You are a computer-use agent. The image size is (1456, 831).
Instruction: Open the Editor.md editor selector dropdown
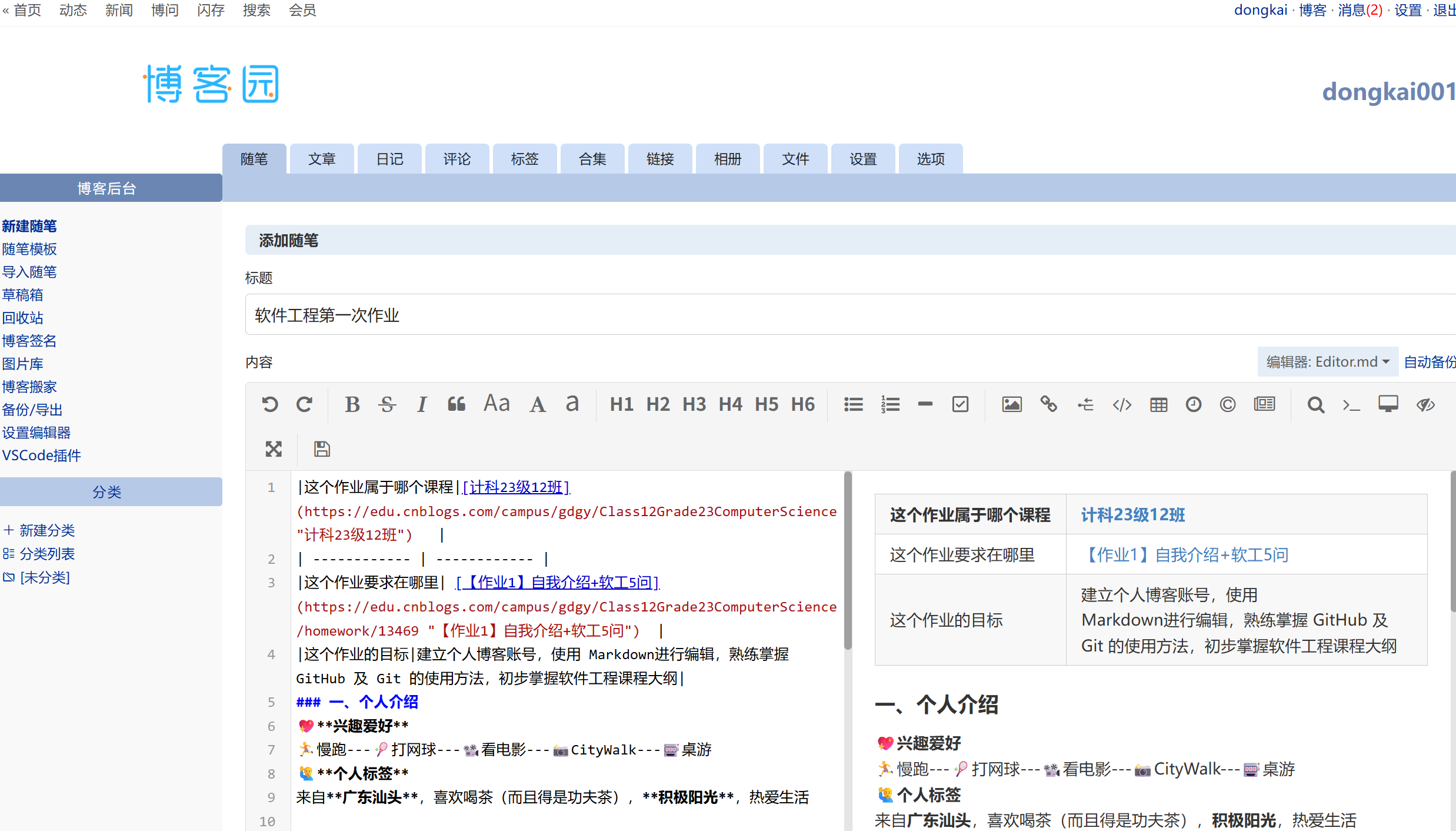point(1327,362)
